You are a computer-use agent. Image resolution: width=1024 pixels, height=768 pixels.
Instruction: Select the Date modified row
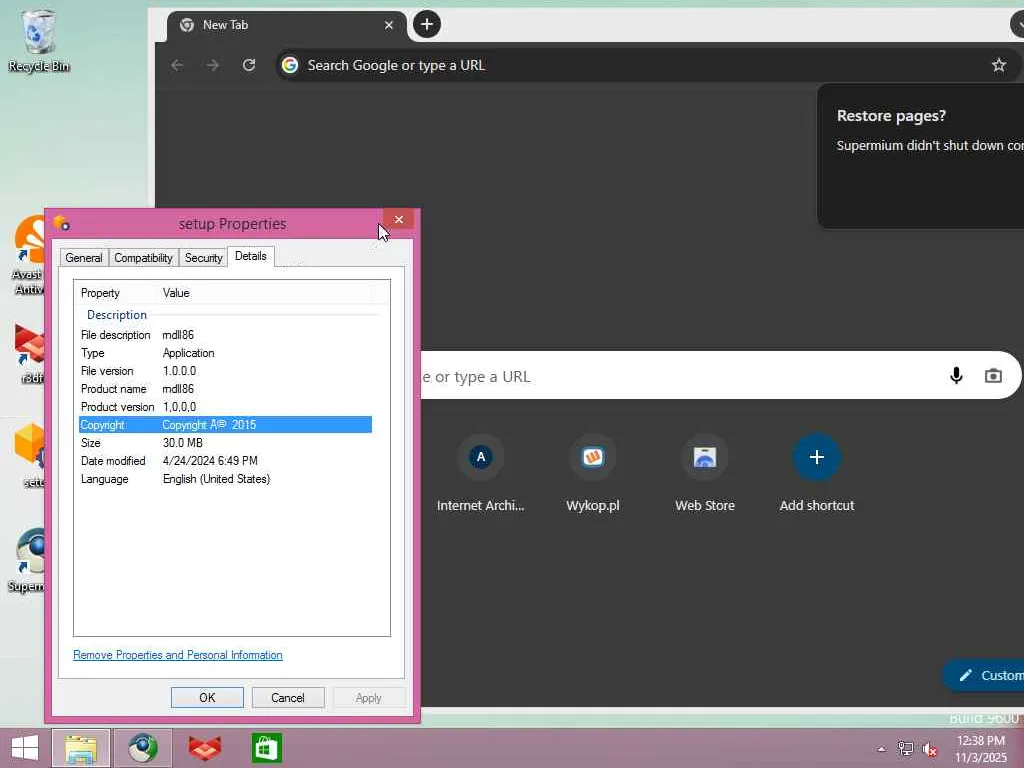pos(225,460)
